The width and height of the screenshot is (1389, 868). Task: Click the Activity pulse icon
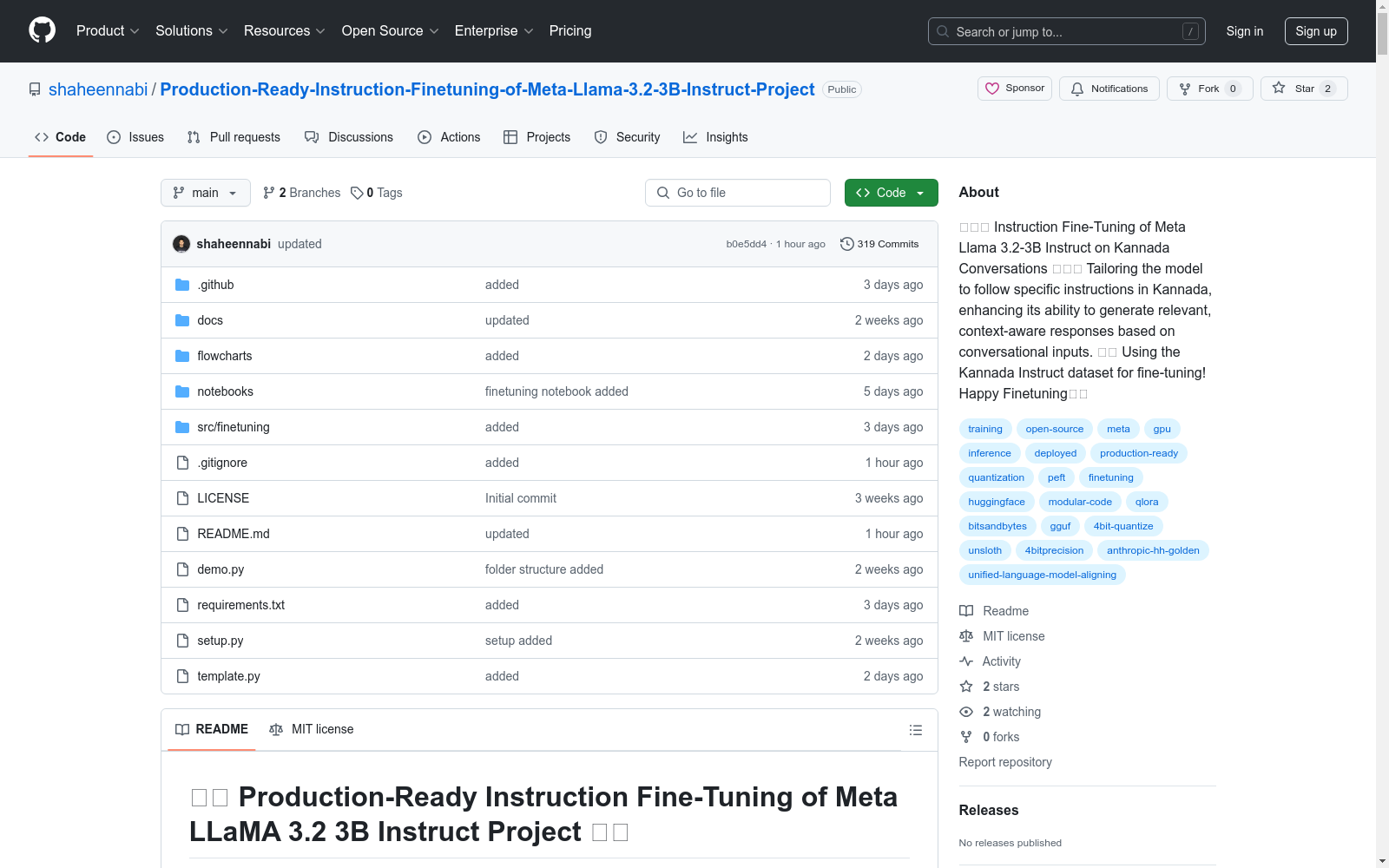pyautogui.click(x=966, y=661)
